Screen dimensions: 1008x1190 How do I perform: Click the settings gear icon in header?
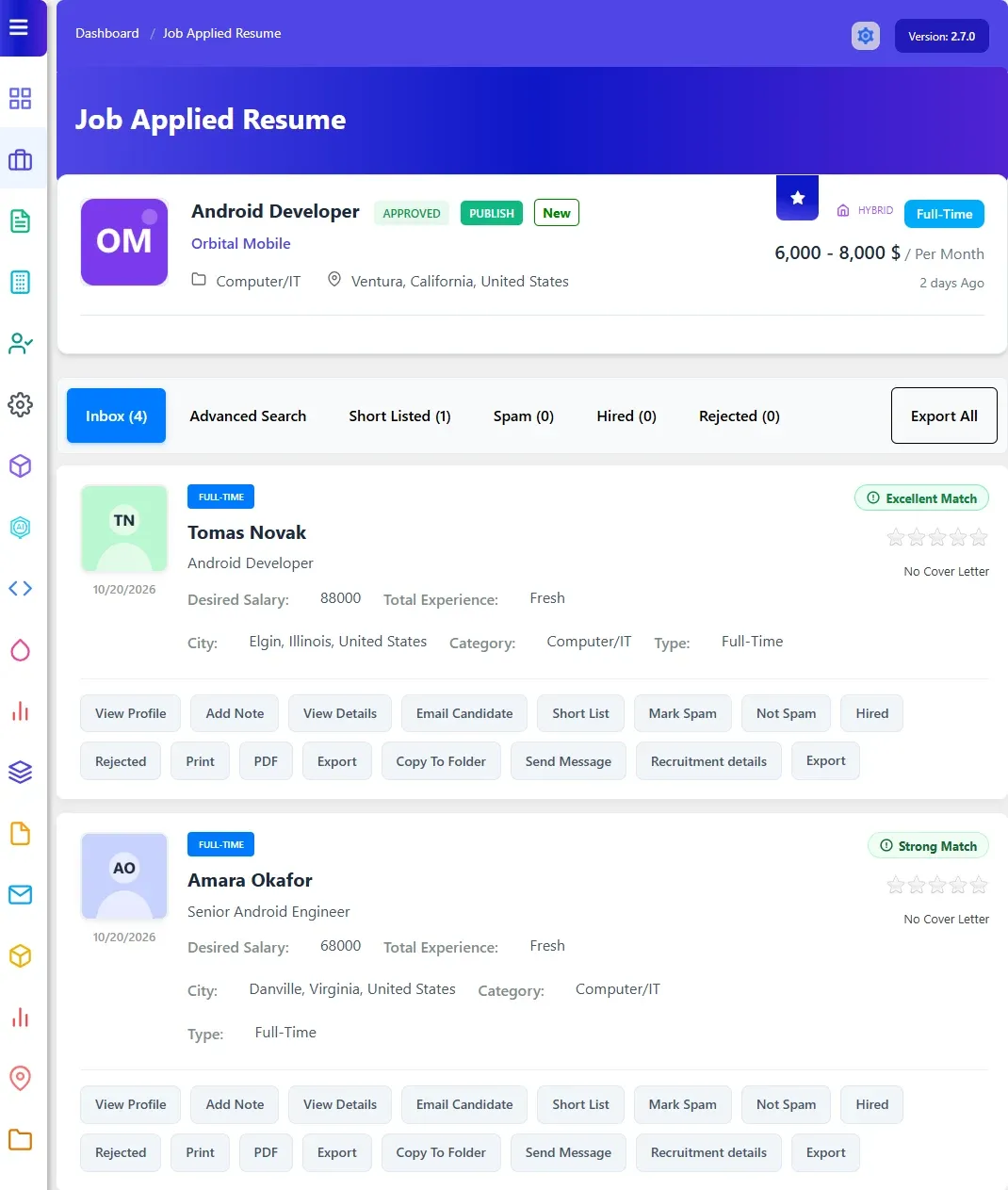click(865, 36)
